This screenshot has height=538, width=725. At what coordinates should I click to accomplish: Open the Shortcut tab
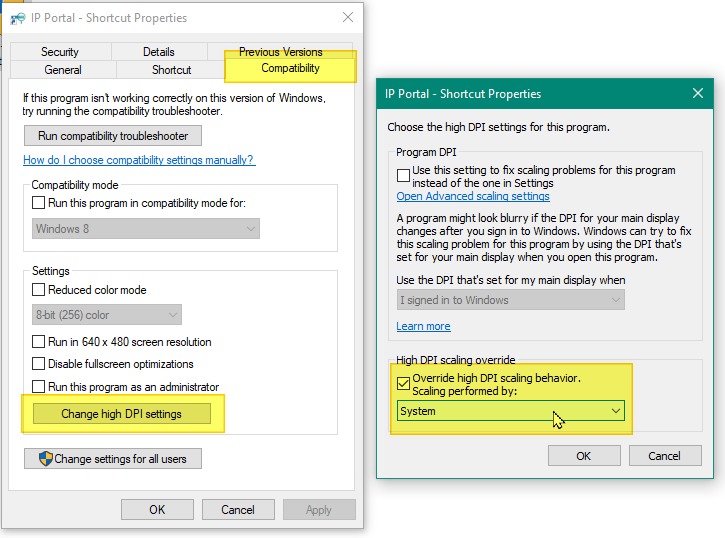pos(171,70)
